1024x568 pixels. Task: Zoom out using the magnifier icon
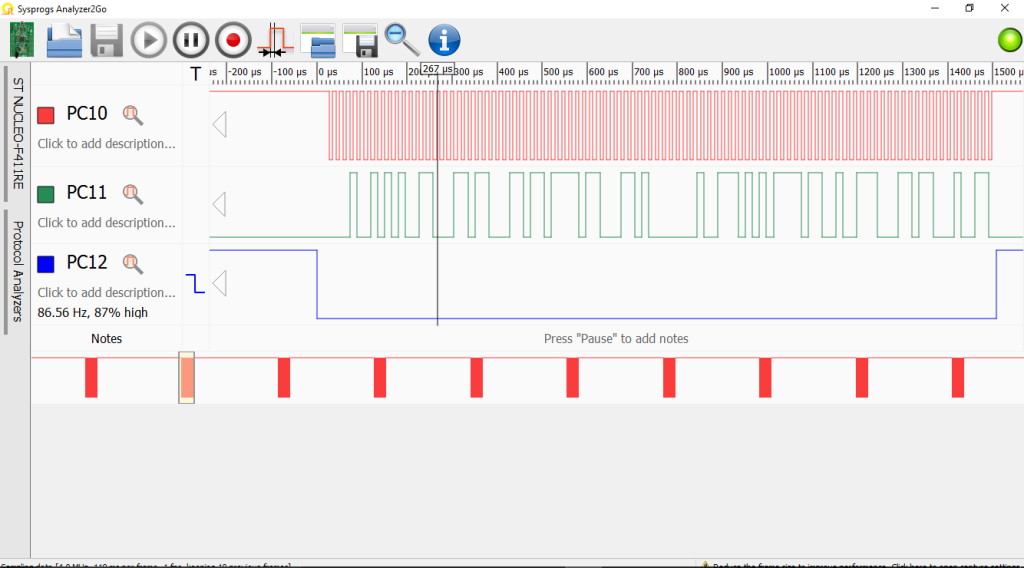(x=402, y=40)
